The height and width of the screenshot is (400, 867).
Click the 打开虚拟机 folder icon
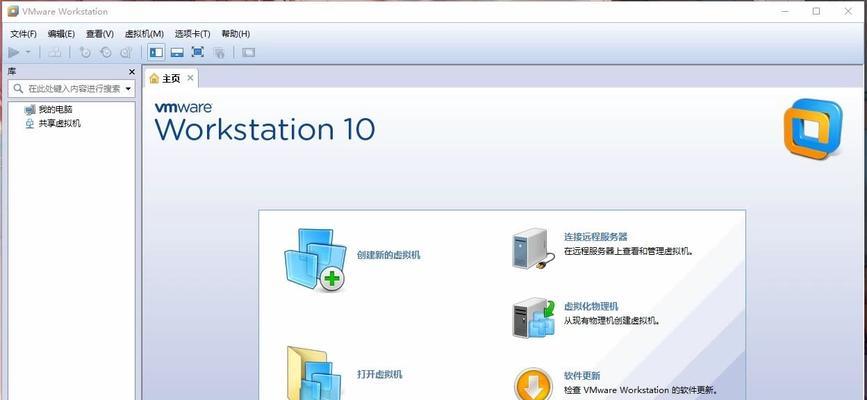pos(315,373)
